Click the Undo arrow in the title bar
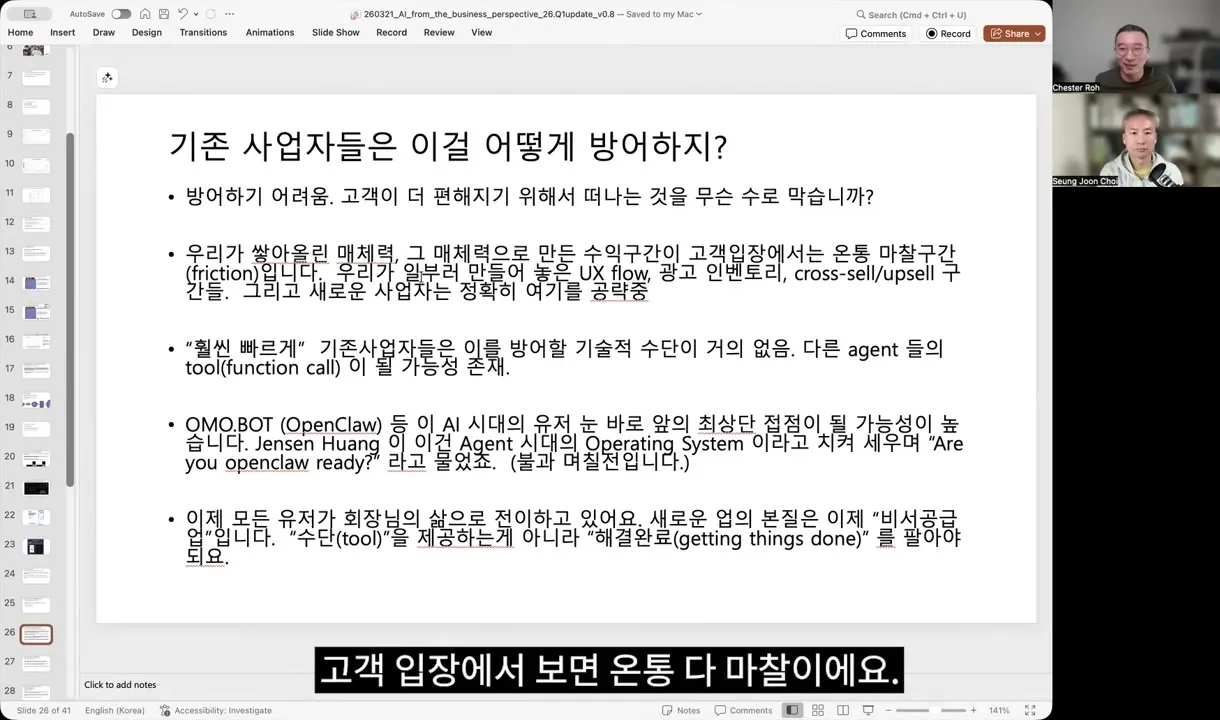Viewport: 1220px width, 720px height. click(x=180, y=13)
